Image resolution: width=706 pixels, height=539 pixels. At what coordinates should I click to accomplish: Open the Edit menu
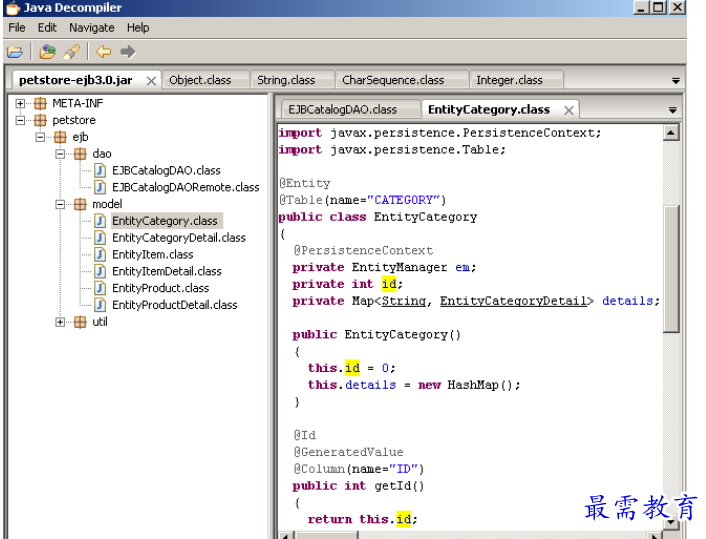point(47,28)
